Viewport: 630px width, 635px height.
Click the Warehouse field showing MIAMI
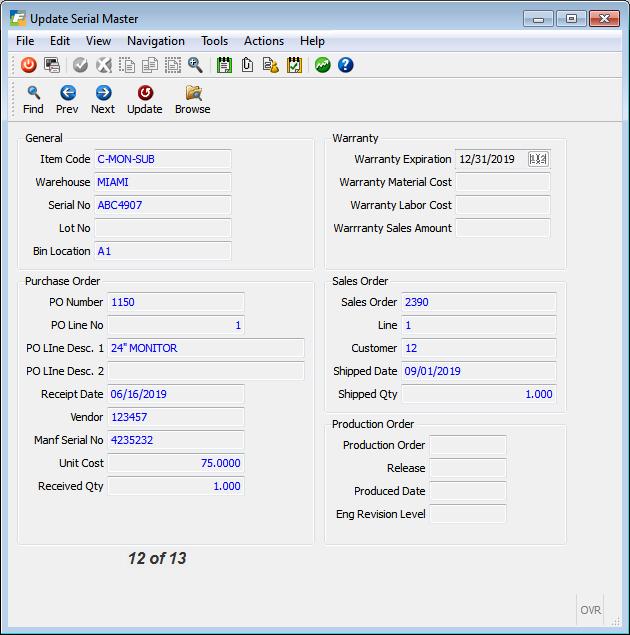pos(163,182)
